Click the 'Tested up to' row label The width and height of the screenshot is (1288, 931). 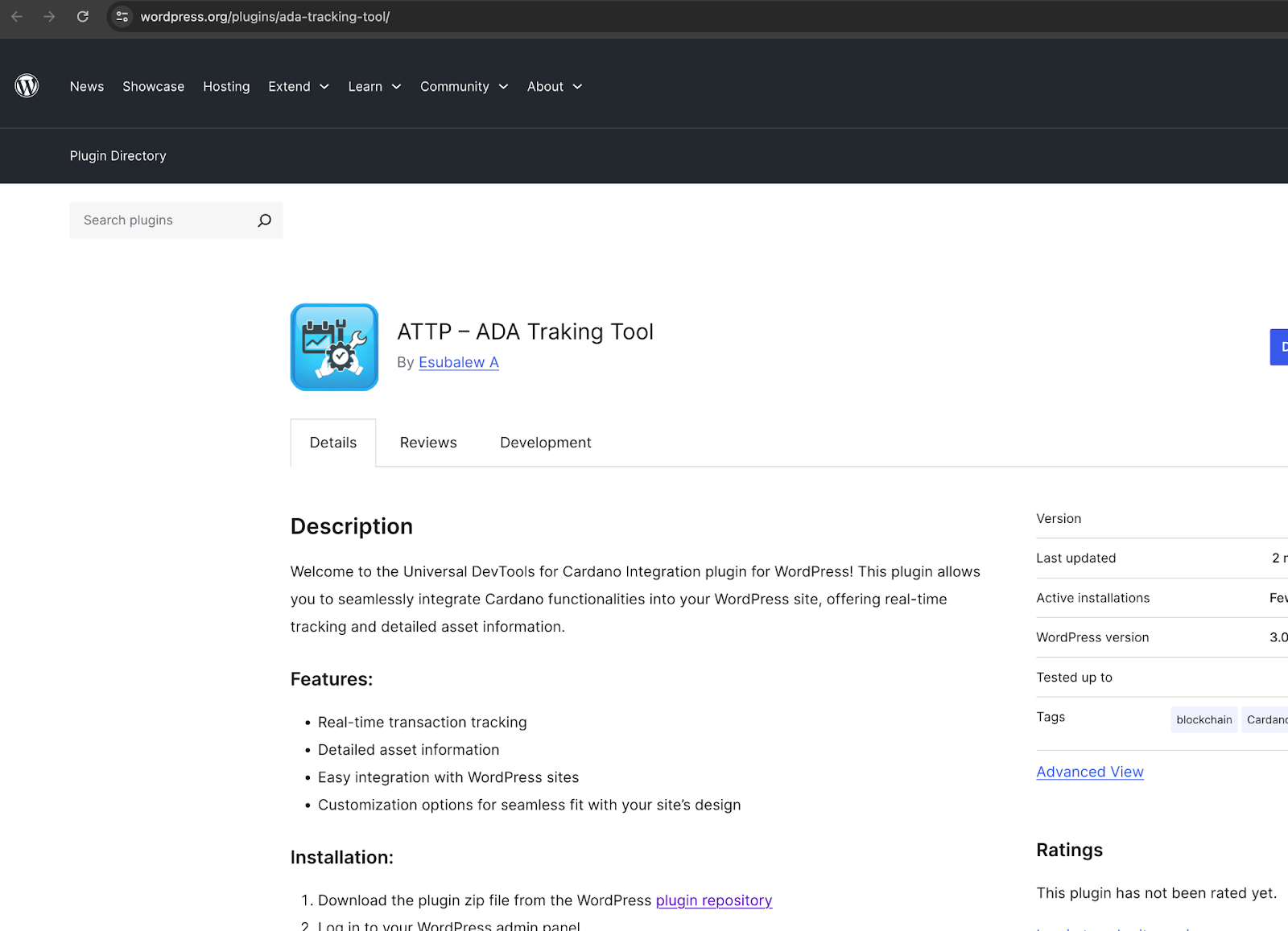pyautogui.click(x=1075, y=678)
